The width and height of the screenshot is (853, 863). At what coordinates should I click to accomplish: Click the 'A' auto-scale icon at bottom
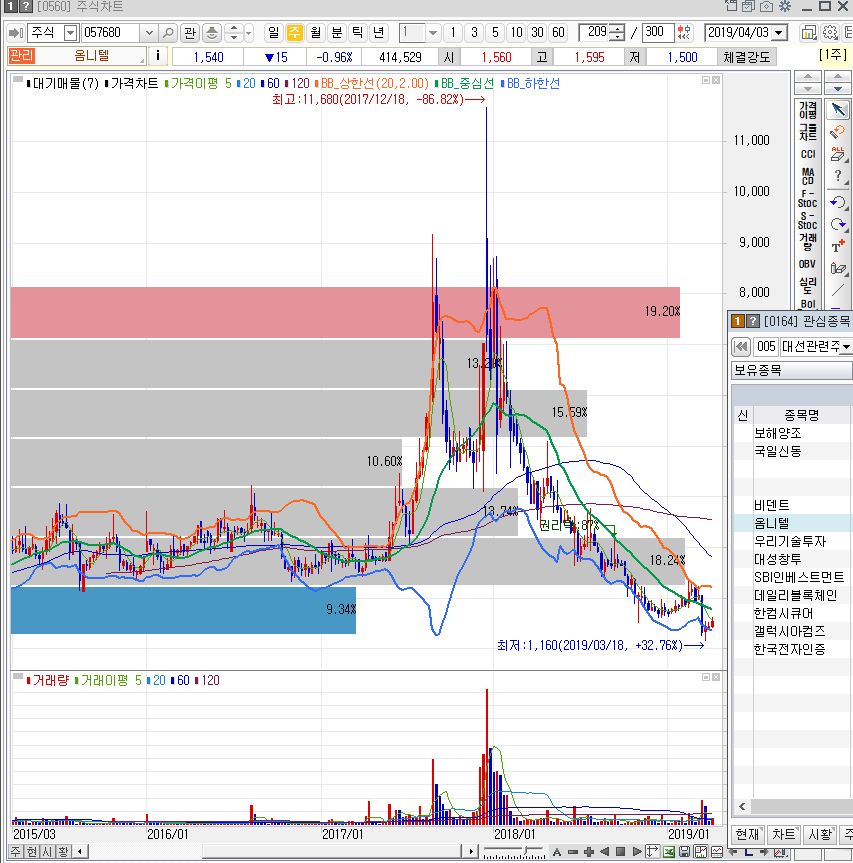coord(557,851)
